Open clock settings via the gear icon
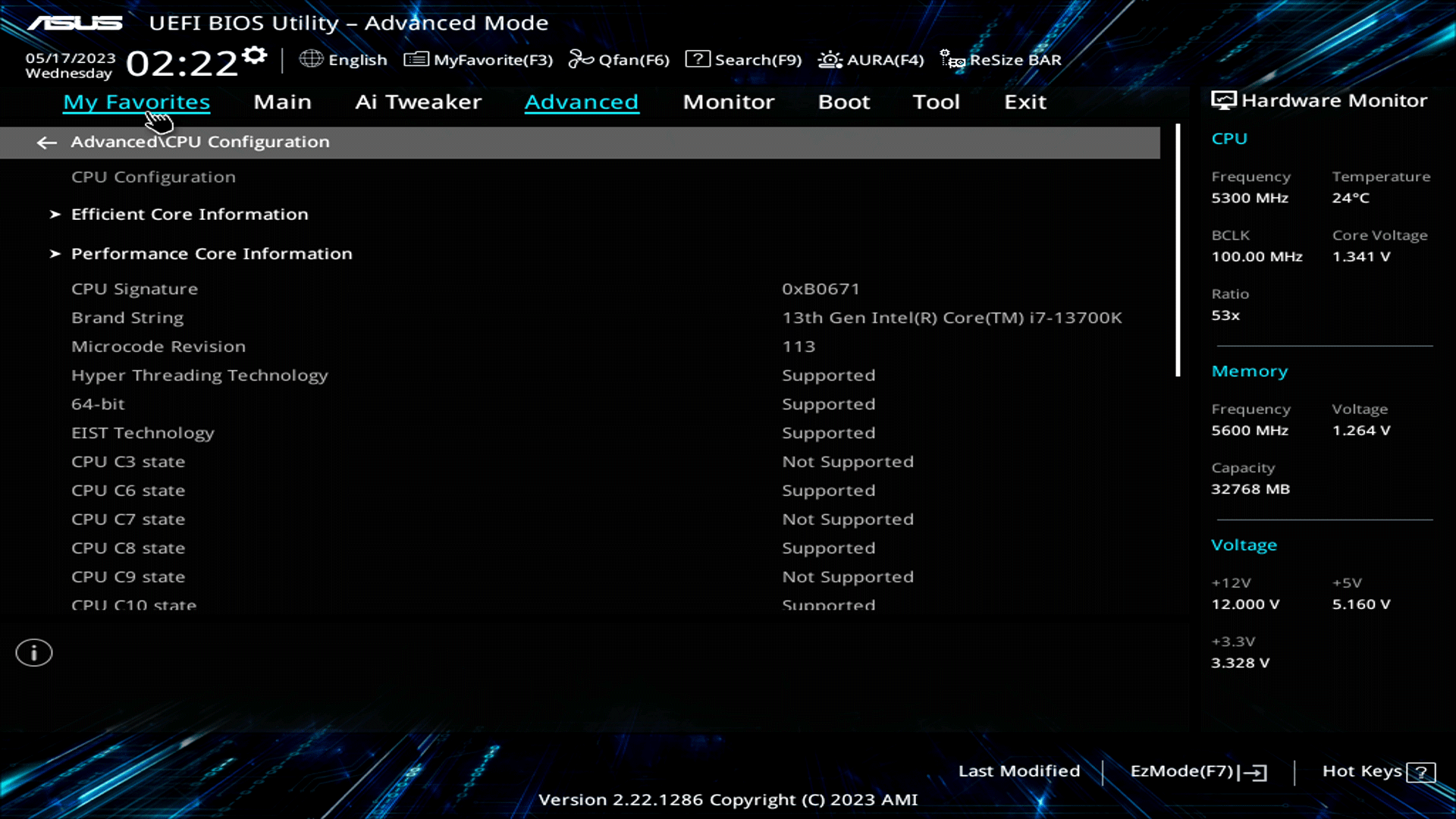This screenshot has width=1456, height=819. (254, 53)
